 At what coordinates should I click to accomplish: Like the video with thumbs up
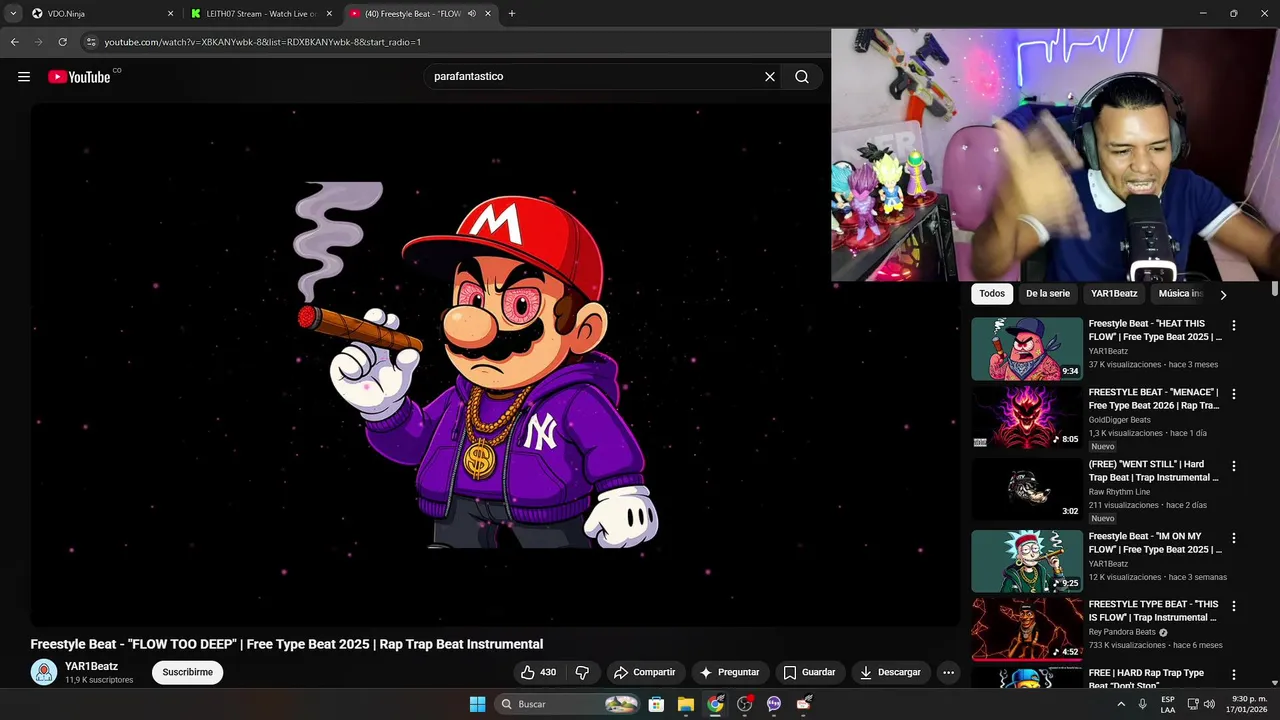click(537, 672)
